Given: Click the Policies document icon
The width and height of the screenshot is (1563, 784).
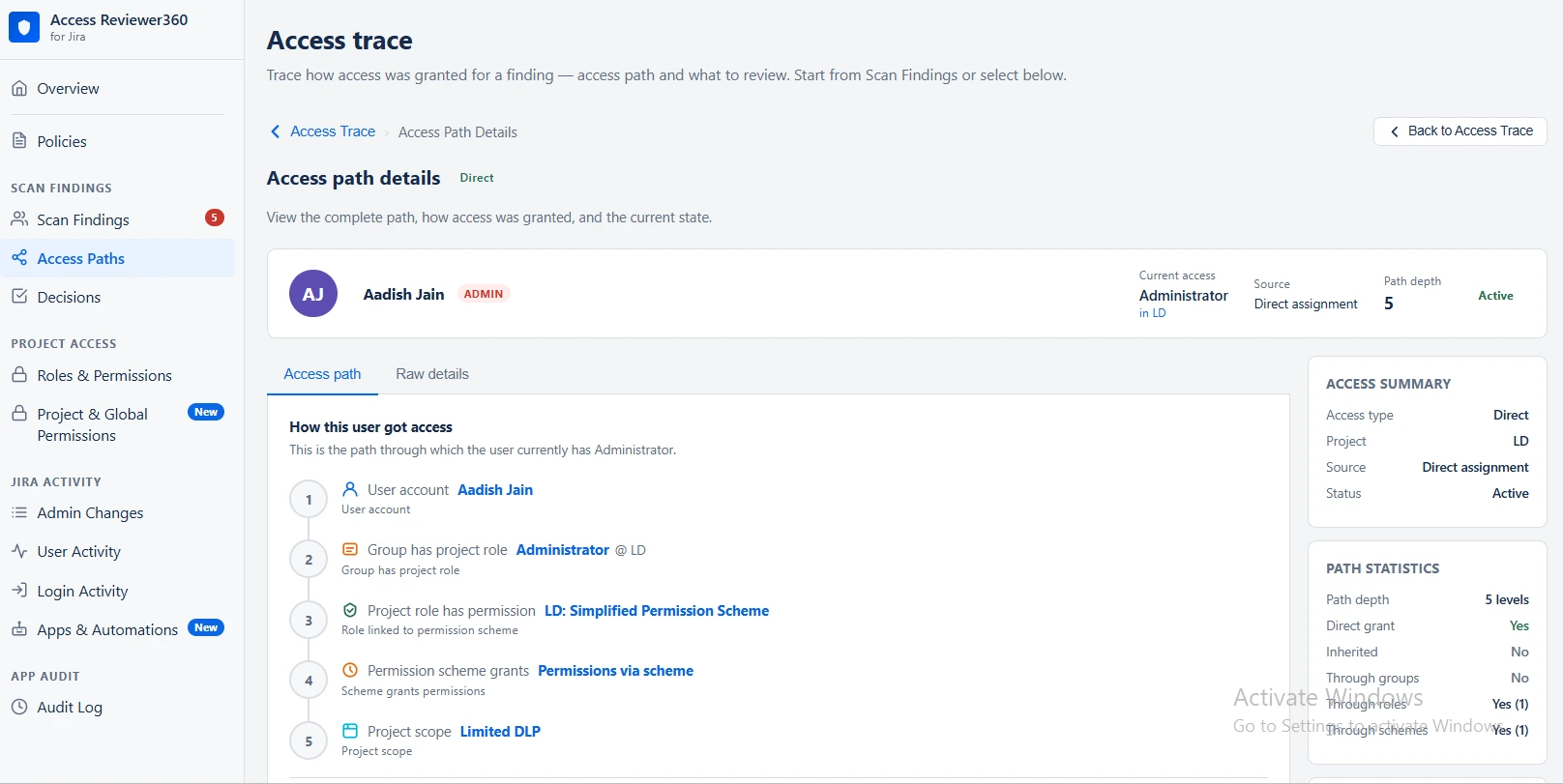Looking at the screenshot, I should coord(19,141).
